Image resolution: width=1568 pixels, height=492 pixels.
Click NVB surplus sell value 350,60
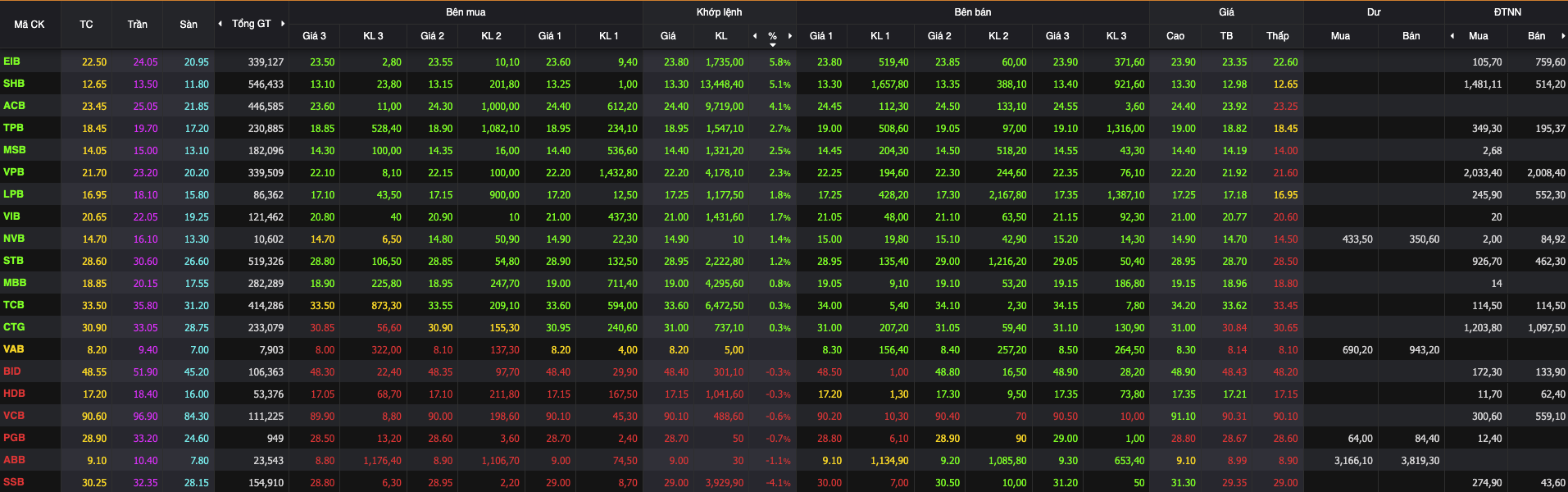click(x=1424, y=239)
